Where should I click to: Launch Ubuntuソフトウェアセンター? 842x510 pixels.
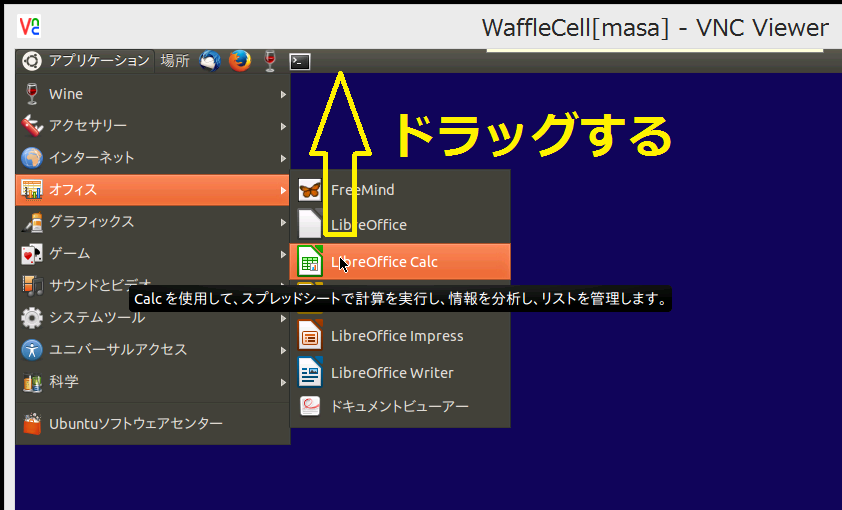(153, 424)
